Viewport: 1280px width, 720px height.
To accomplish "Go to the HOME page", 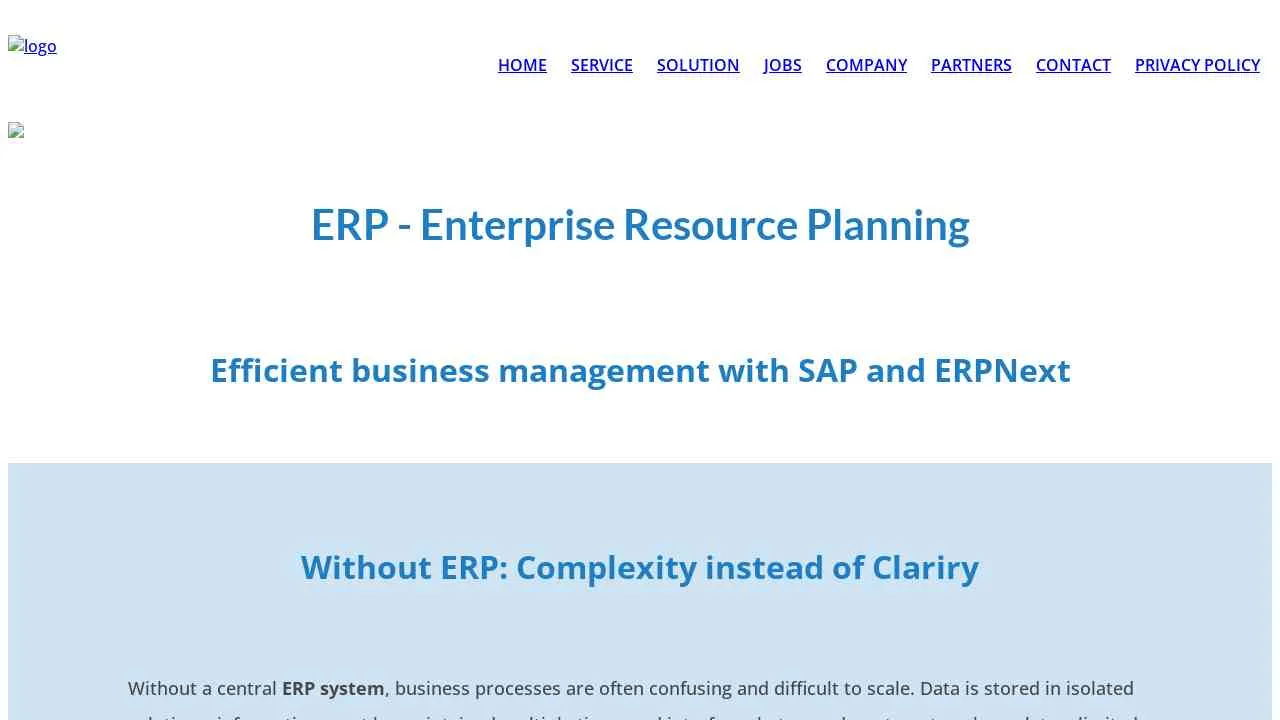I will [x=522, y=65].
